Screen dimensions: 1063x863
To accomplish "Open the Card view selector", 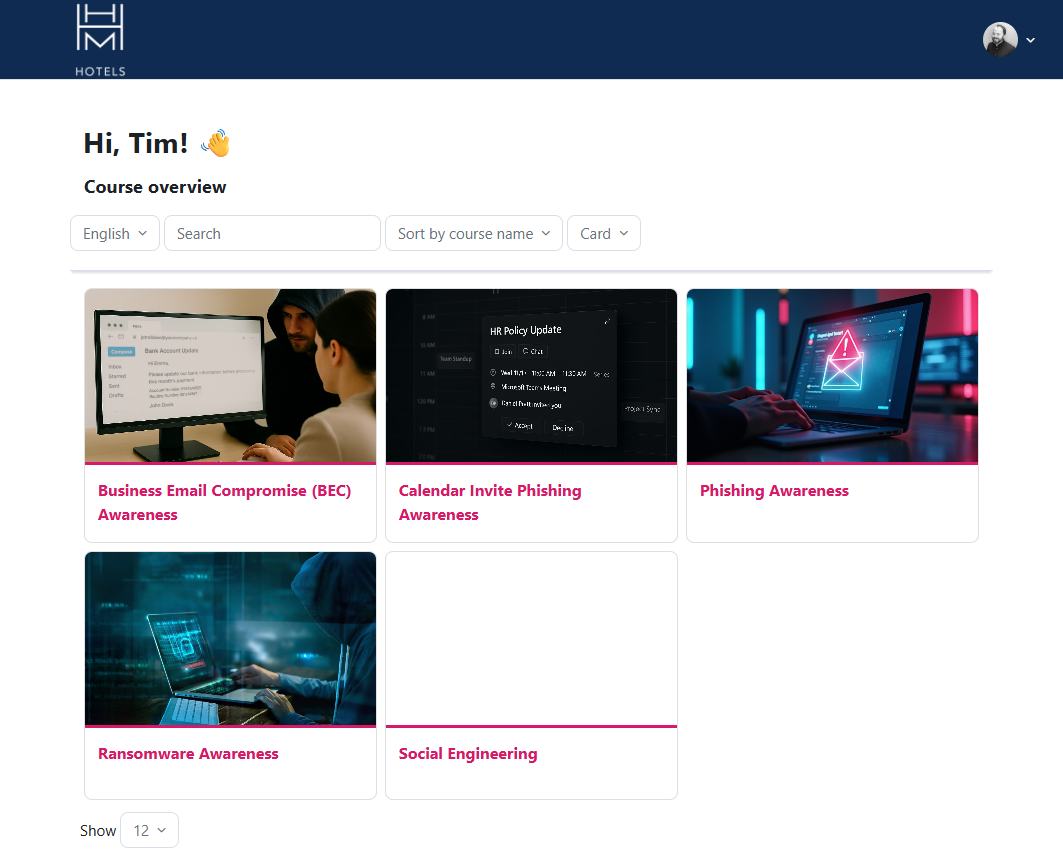I will (604, 233).
